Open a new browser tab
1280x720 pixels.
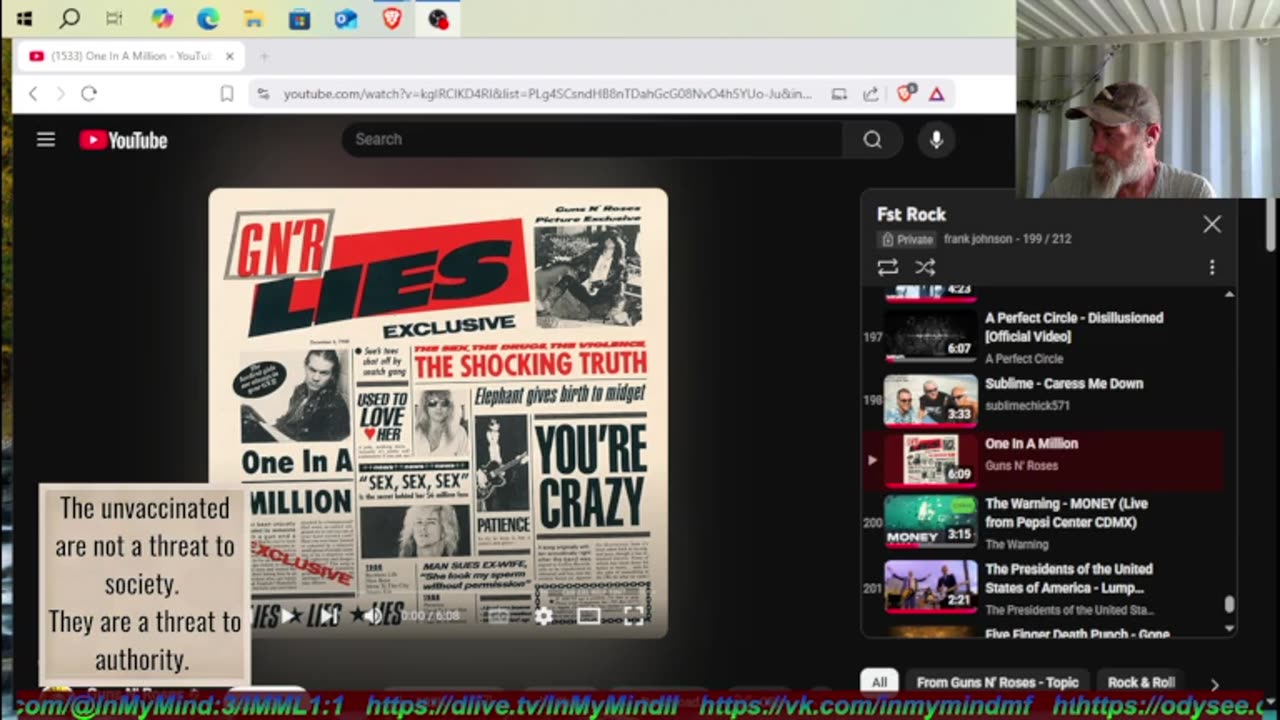coord(264,56)
